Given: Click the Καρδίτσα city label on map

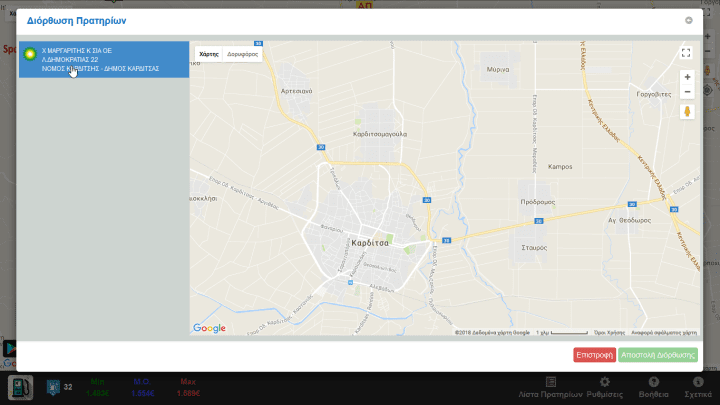Looking at the screenshot, I should point(370,243).
